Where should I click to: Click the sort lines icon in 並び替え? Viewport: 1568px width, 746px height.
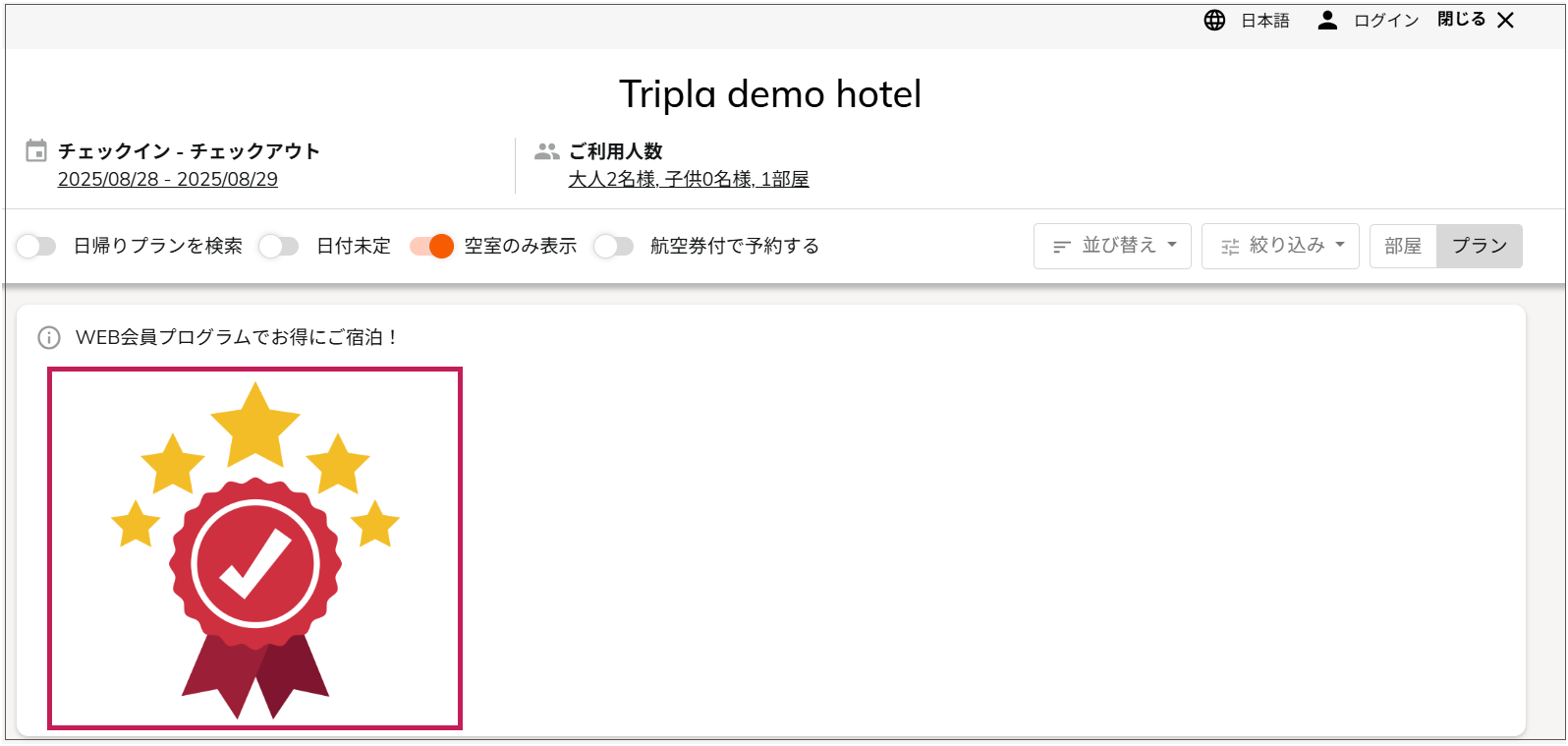tap(1061, 247)
